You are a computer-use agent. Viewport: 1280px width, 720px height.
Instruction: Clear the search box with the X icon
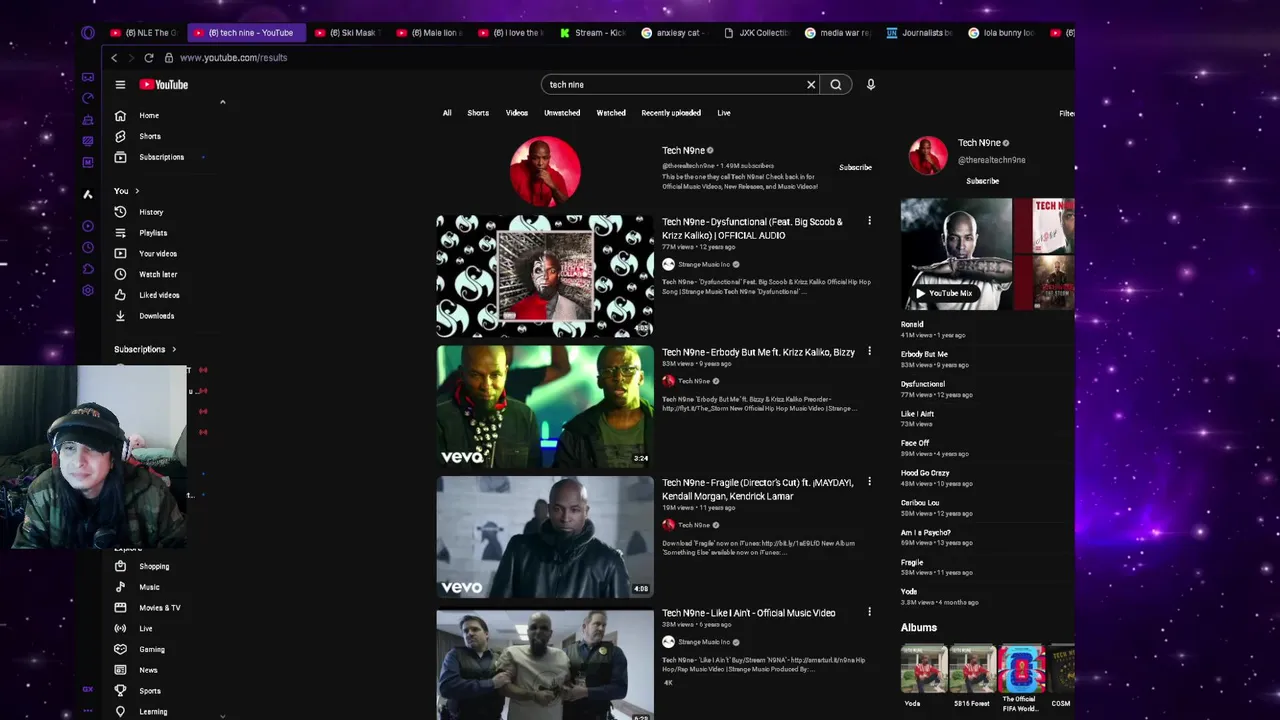click(811, 85)
